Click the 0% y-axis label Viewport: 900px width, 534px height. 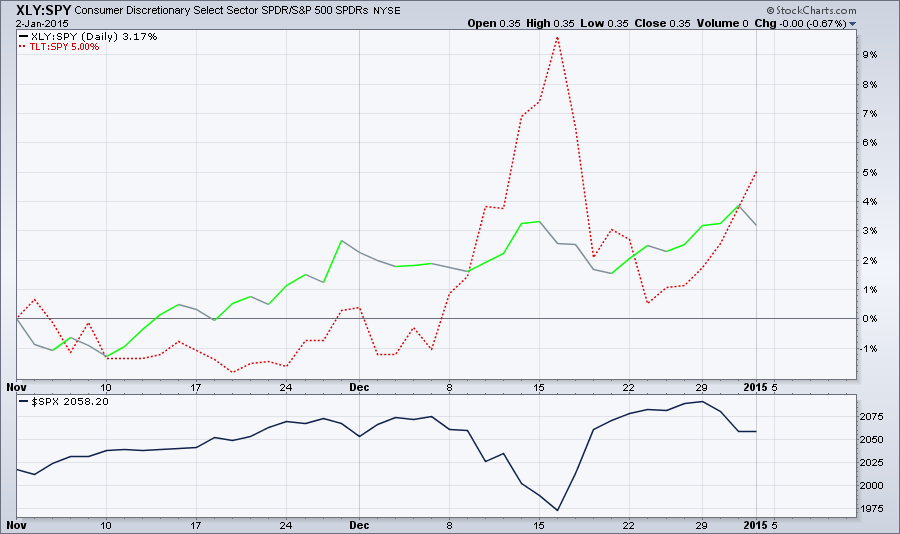point(870,319)
